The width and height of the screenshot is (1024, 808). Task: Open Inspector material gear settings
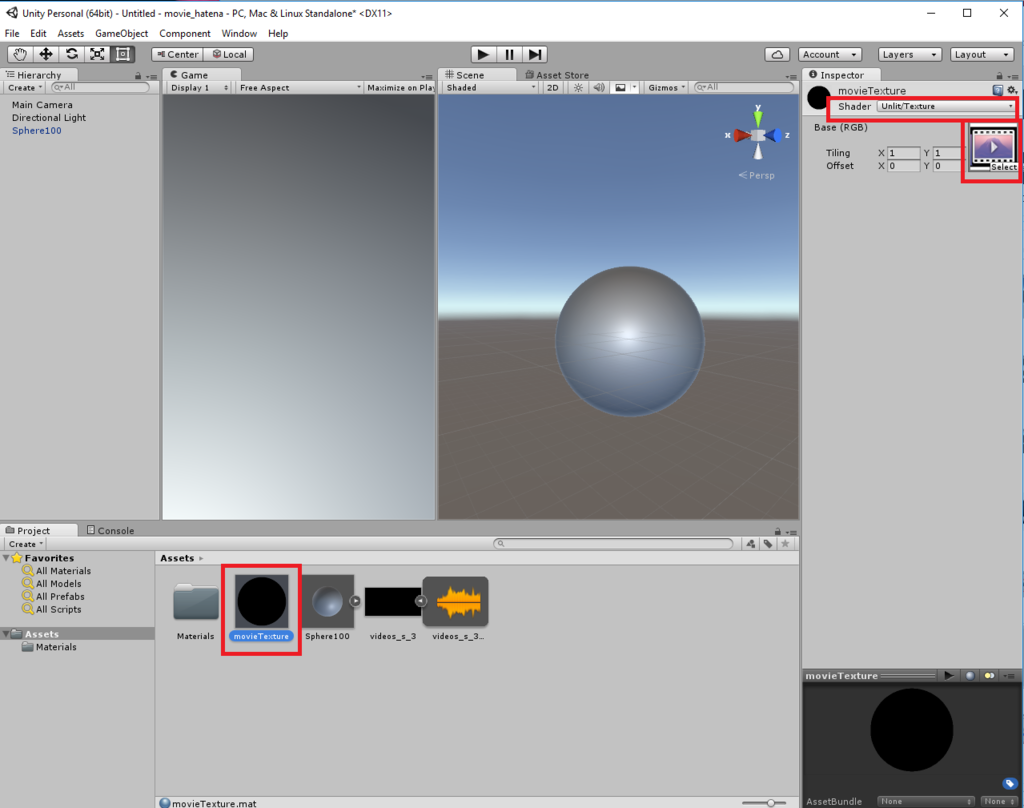point(1012,90)
